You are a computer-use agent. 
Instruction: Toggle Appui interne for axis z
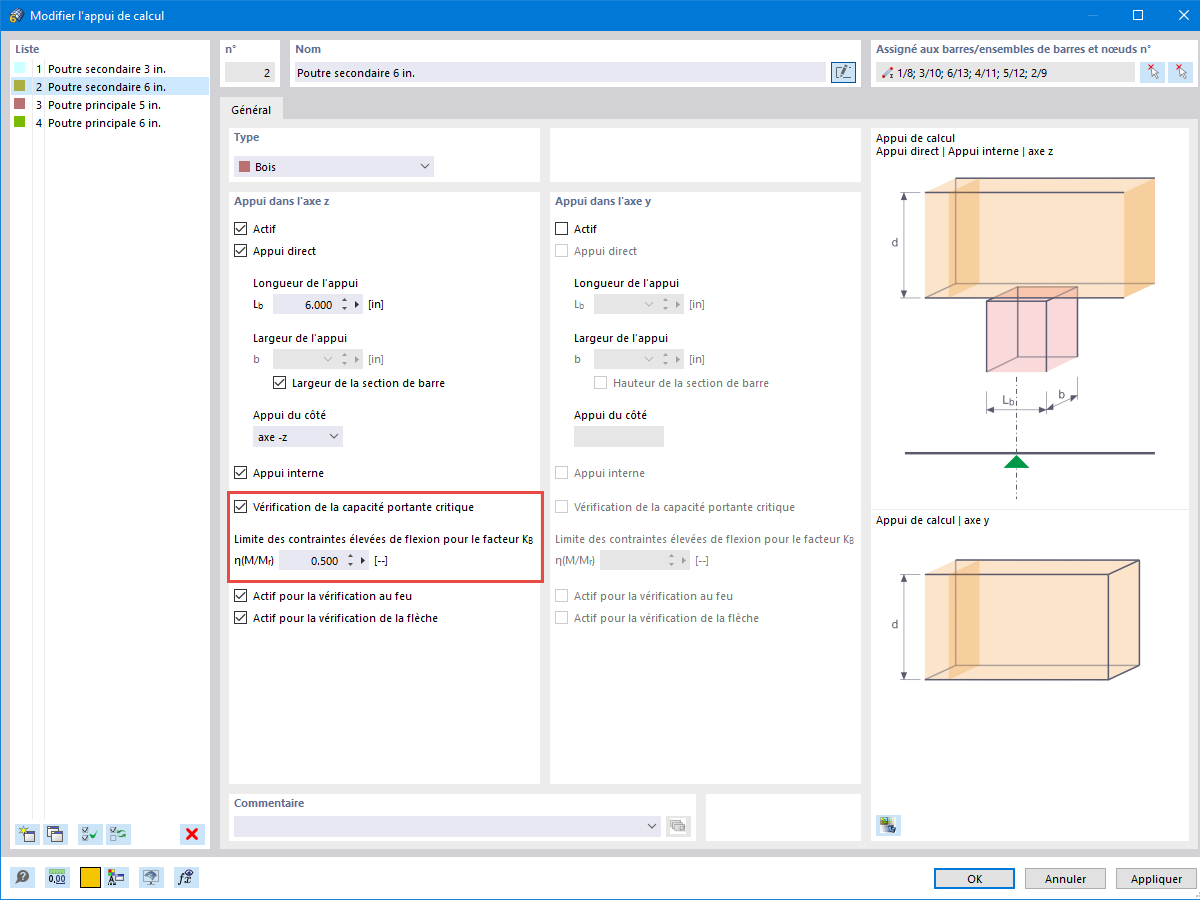point(240,473)
